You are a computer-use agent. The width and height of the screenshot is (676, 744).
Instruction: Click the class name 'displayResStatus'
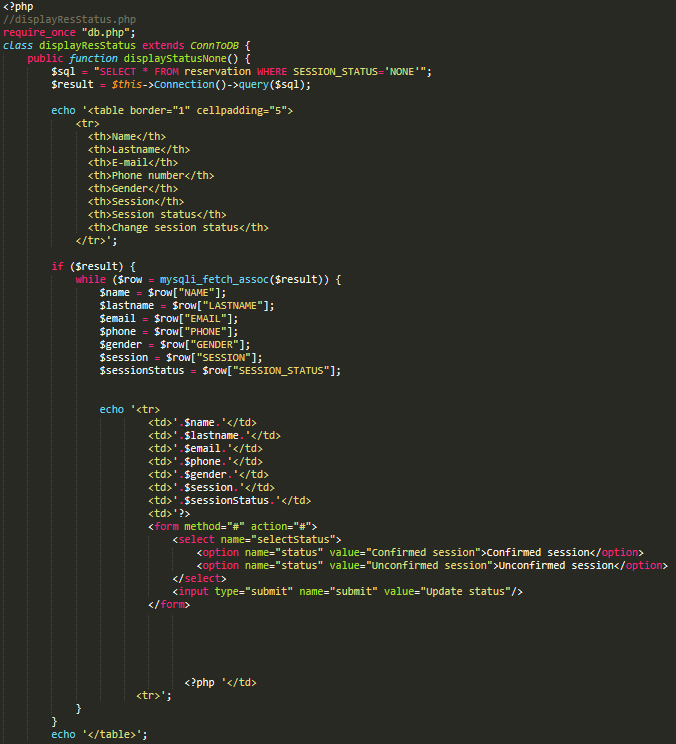[87, 46]
